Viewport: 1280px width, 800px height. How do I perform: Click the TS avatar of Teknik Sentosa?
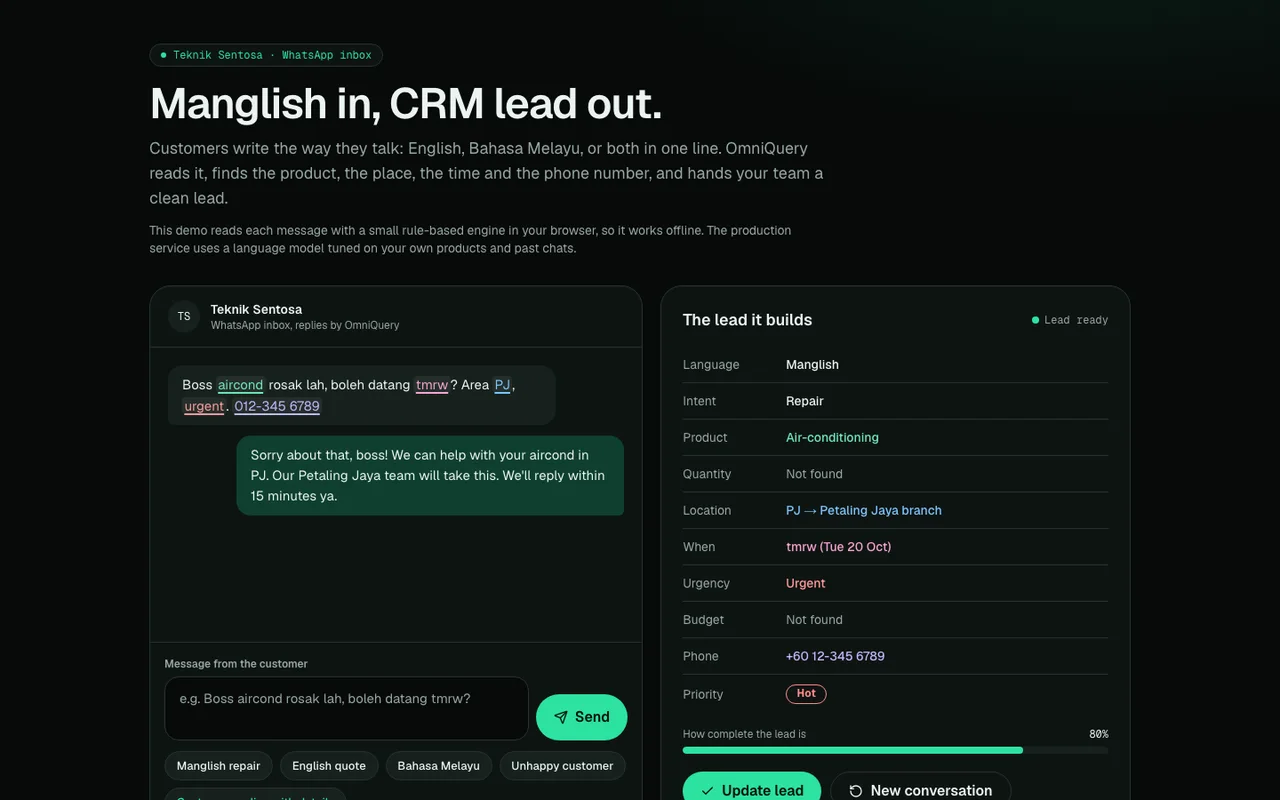pyautogui.click(x=184, y=316)
